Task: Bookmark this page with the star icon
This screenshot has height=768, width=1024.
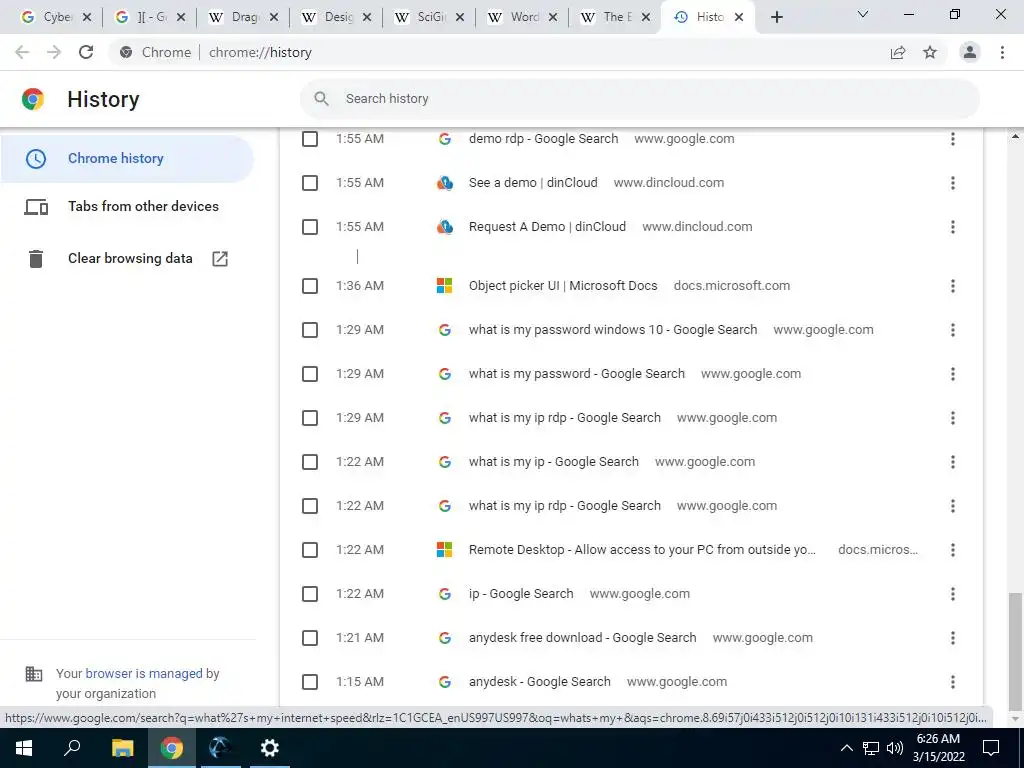Action: [x=930, y=52]
